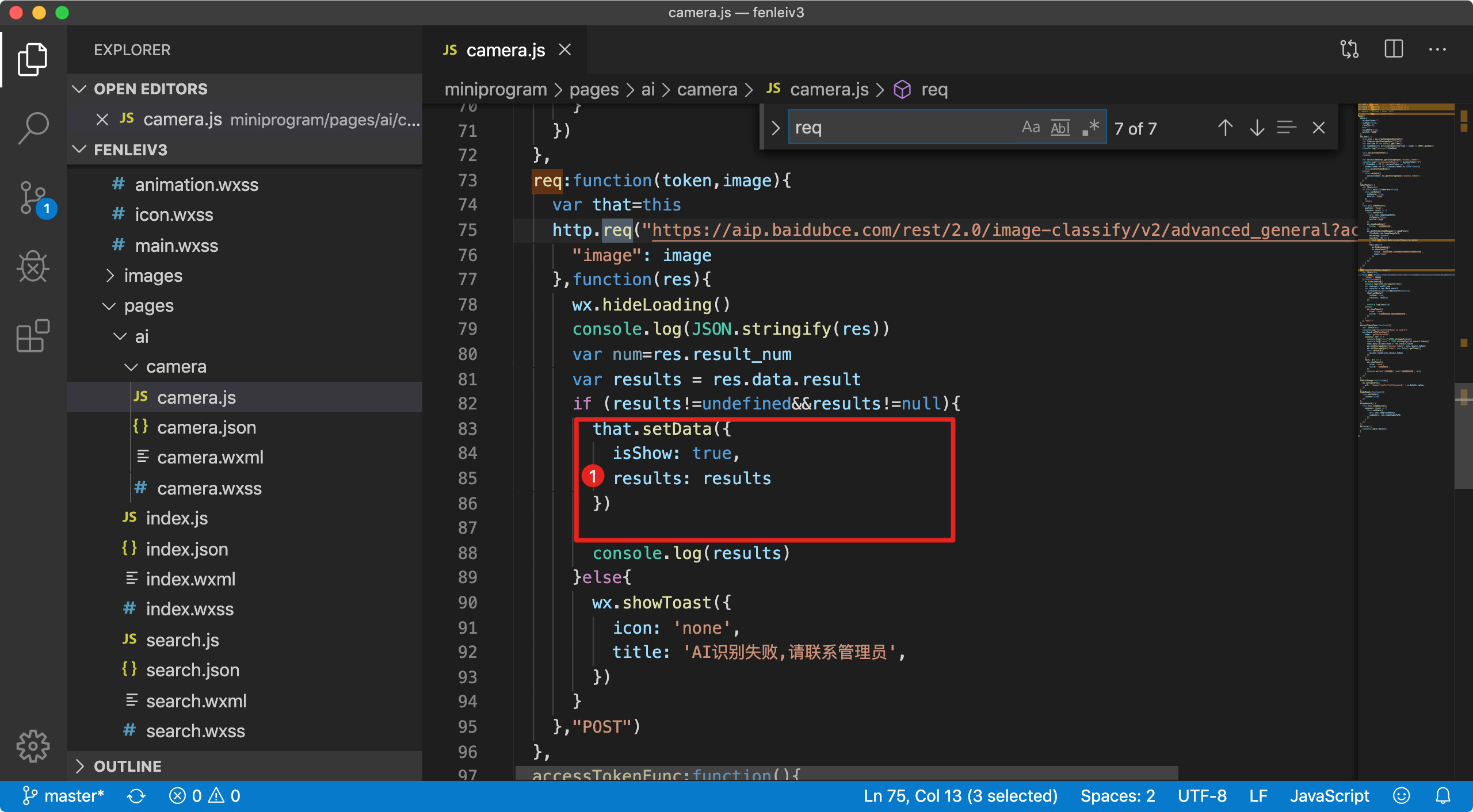The width and height of the screenshot is (1473, 812).
Task: Open camera.wxml in the file tree
Action: click(x=210, y=457)
